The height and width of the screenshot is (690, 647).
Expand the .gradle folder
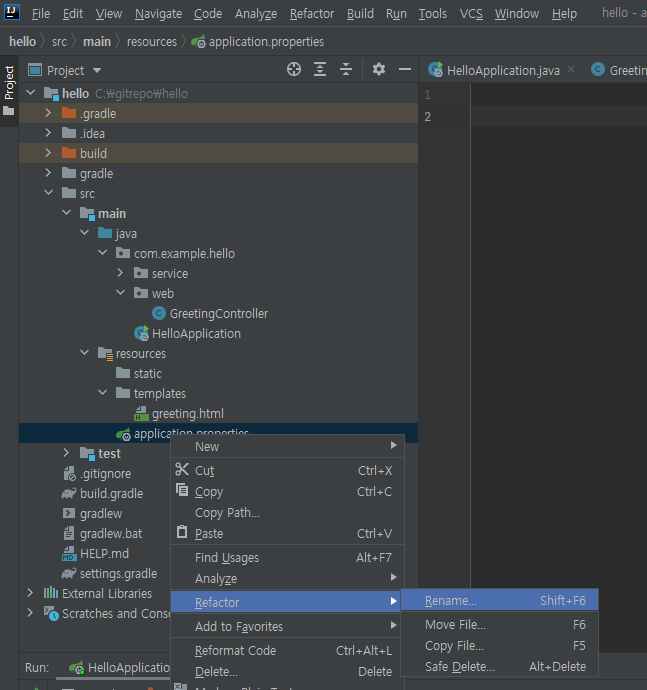pos(48,113)
